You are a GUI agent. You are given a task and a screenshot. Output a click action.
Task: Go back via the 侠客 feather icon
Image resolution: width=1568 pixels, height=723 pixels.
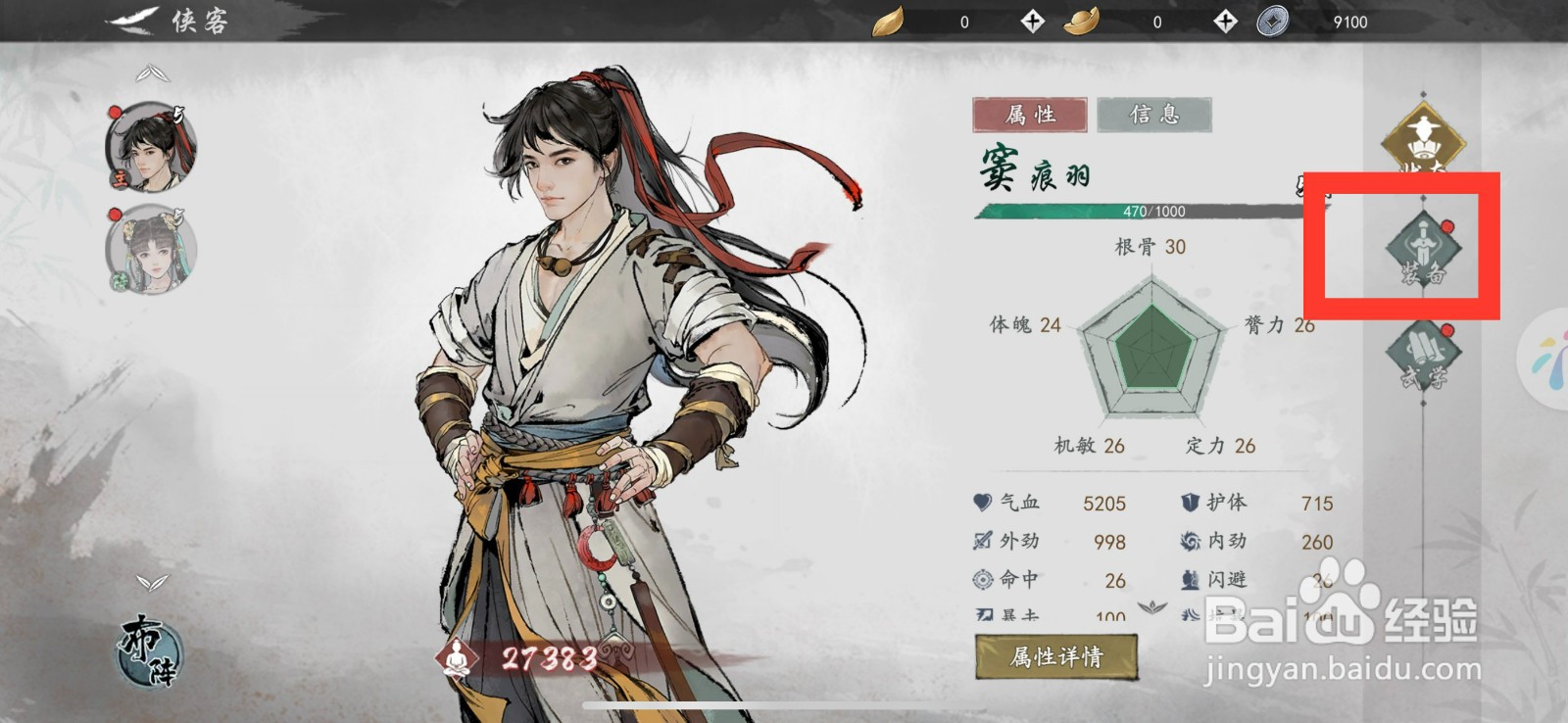tap(133, 20)
